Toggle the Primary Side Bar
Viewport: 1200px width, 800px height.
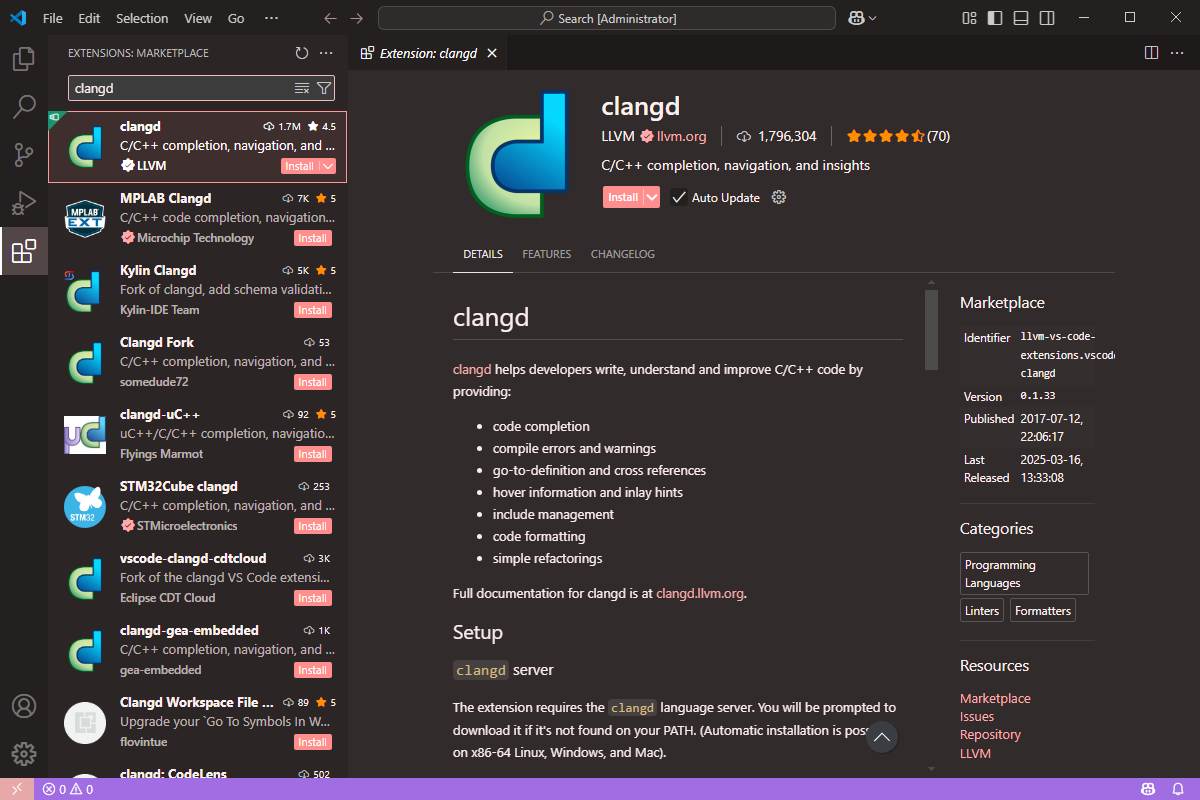(994, 18)
